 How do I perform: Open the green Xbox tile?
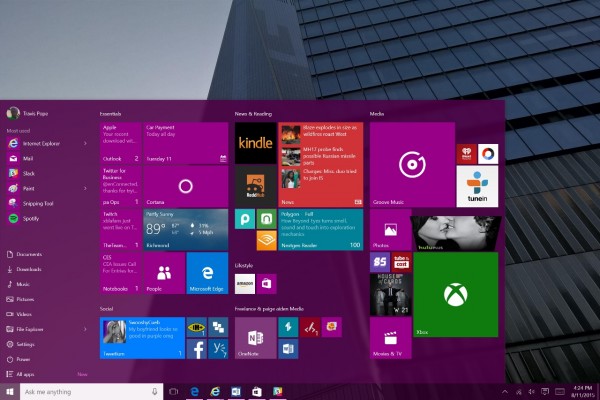(x=456, y=294)
